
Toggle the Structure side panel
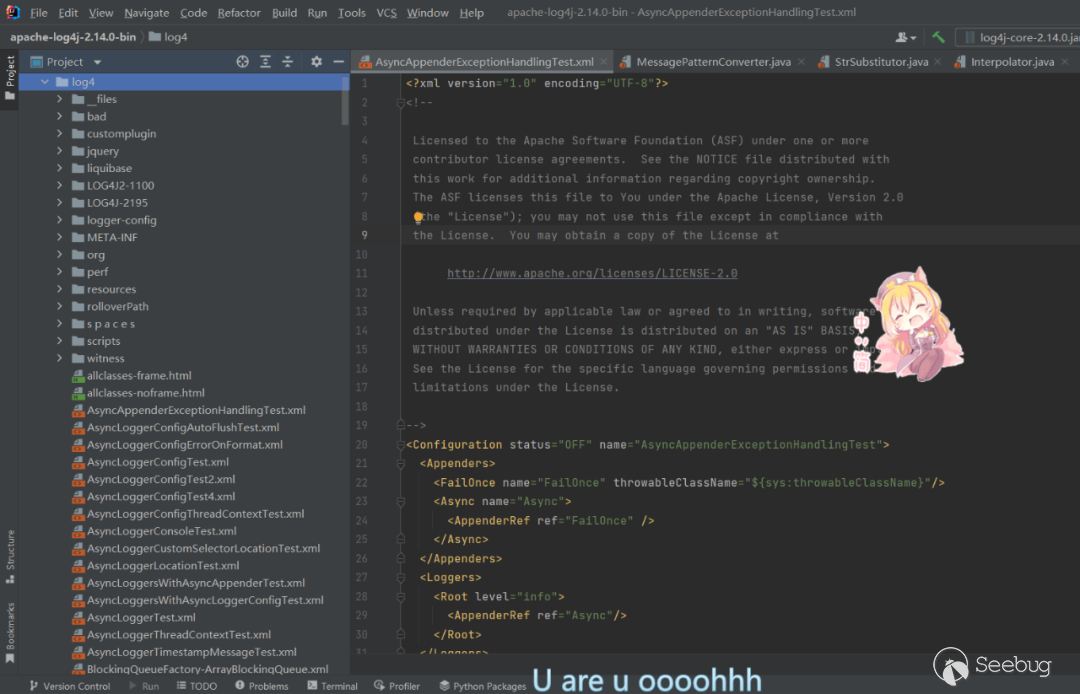tap(10, 550)
